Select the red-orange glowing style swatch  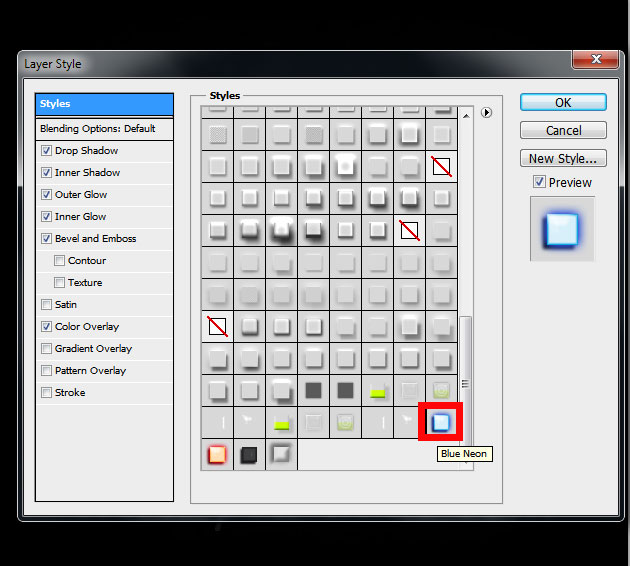(x=217, y=455)
